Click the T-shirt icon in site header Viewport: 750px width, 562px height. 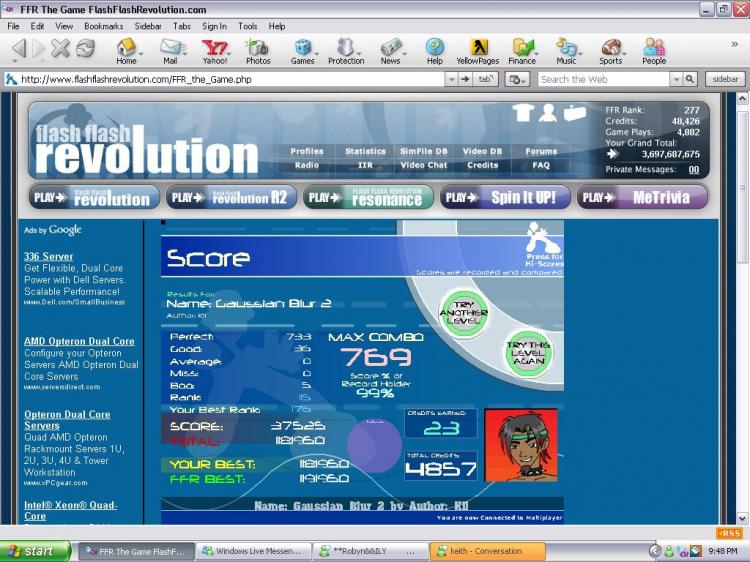click(522, 112)
